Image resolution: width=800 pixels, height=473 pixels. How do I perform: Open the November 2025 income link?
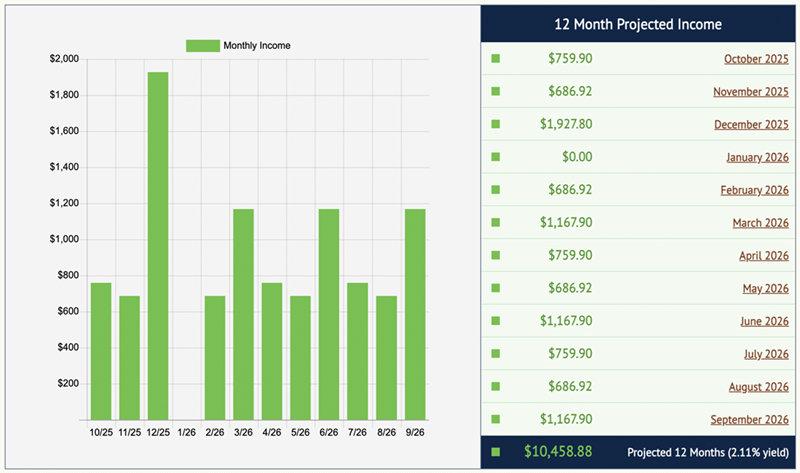click(x=750, y=92)
